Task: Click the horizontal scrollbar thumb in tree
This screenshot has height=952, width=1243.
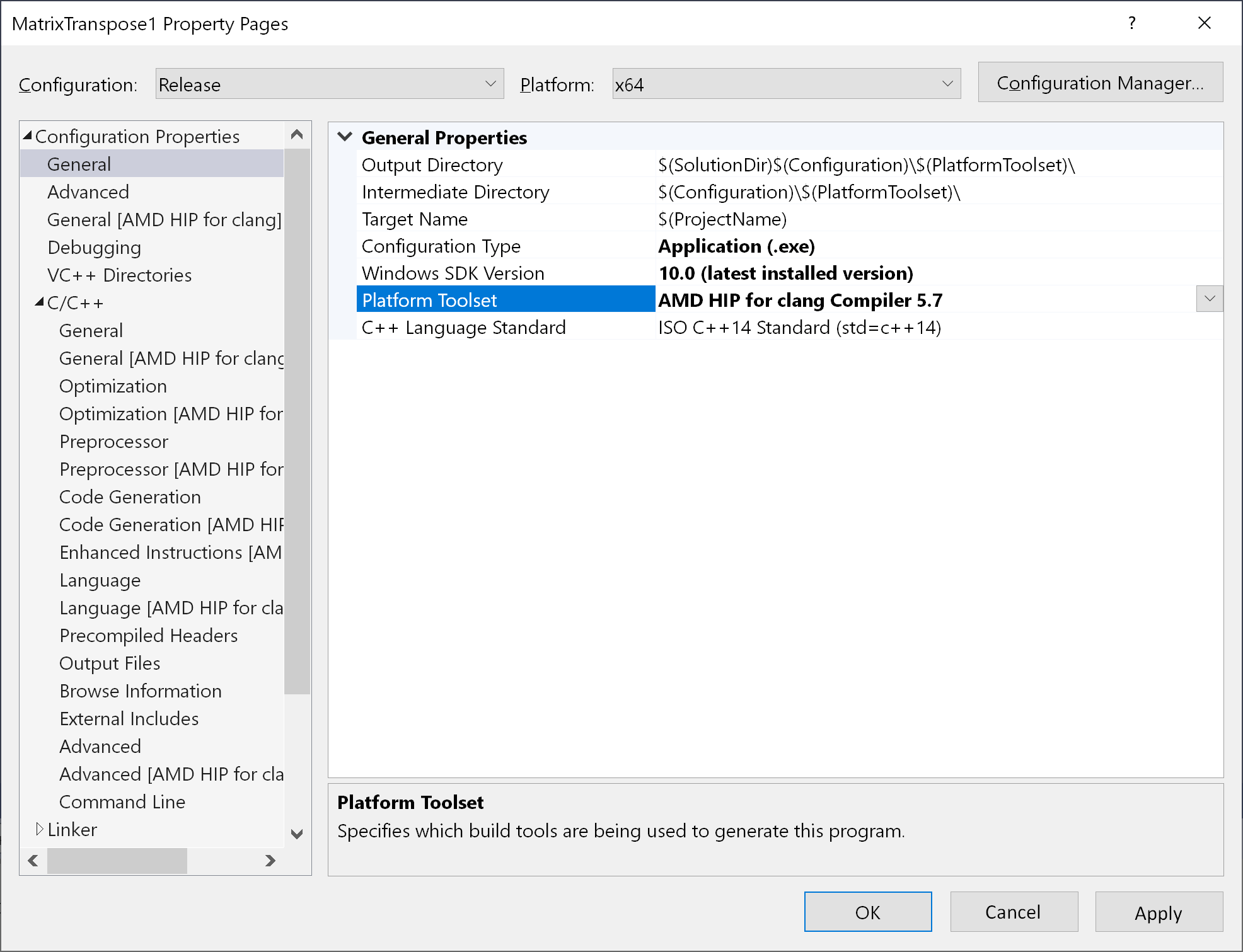Action: (117, 861)
